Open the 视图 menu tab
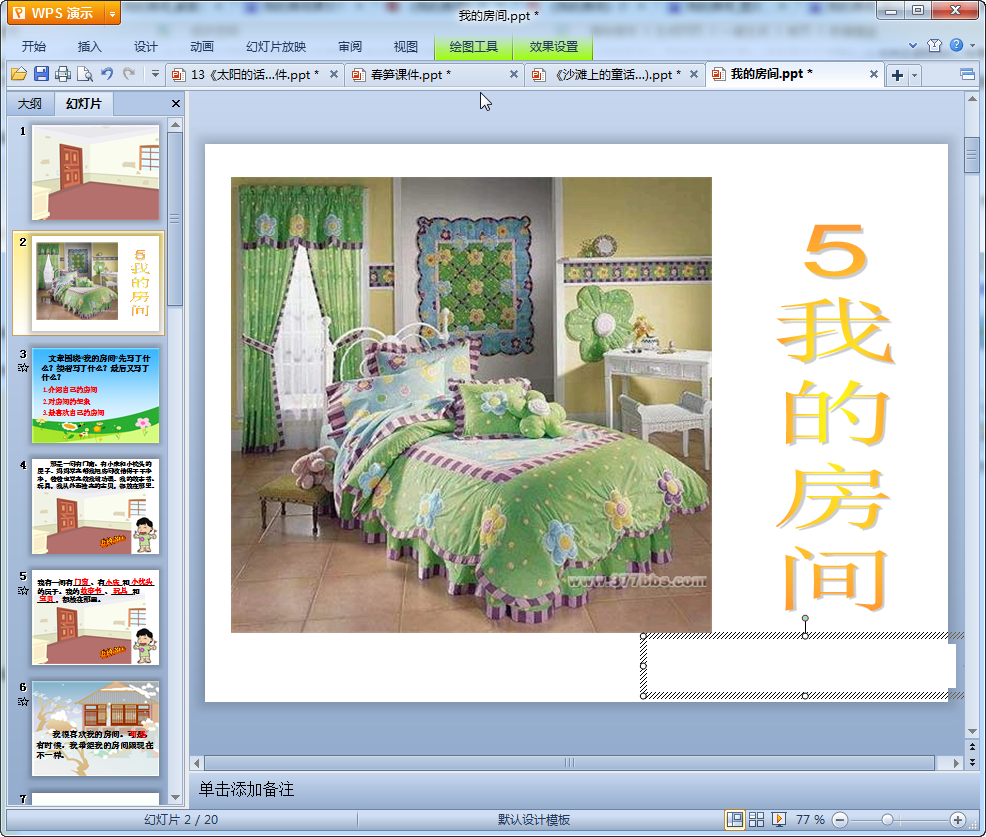Screen dimensions: 986x837 click(x=406, y=47)
